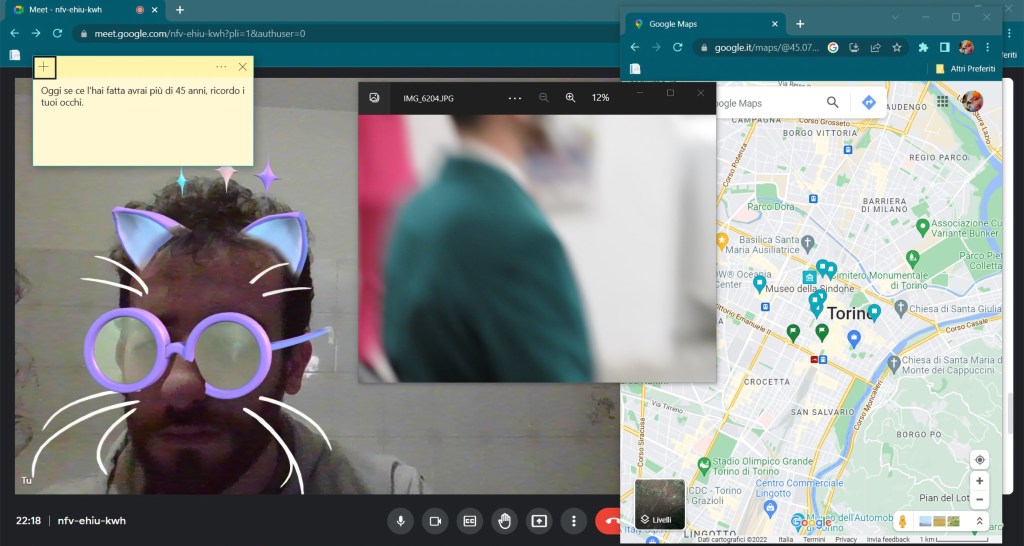Click the Privacy link on map footer
Viewport: 1024px width, 546px height.
pyautogui.click(x=846, y=539)
